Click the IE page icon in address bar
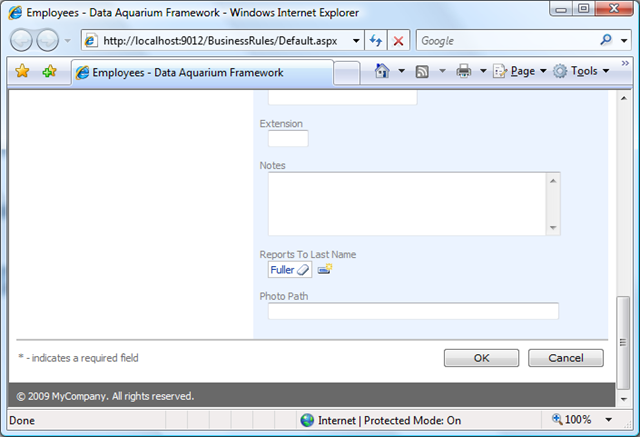The image size is (640, 437). (91, 41)
